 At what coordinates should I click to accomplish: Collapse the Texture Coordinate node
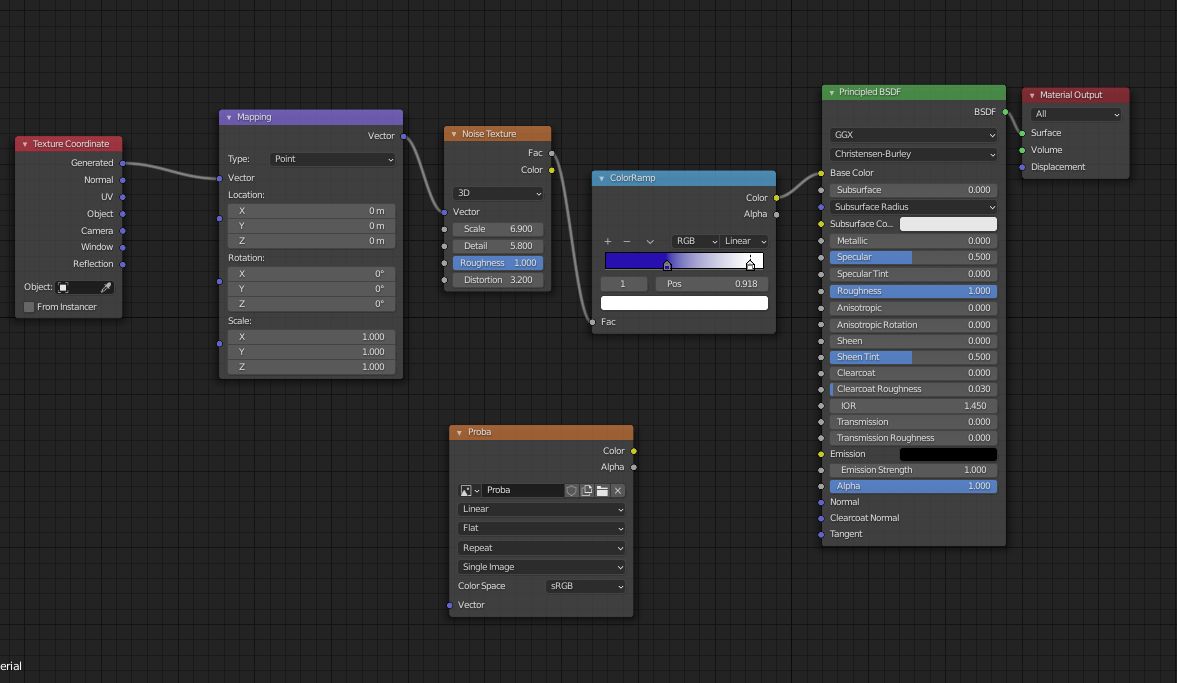pos(25,144)
